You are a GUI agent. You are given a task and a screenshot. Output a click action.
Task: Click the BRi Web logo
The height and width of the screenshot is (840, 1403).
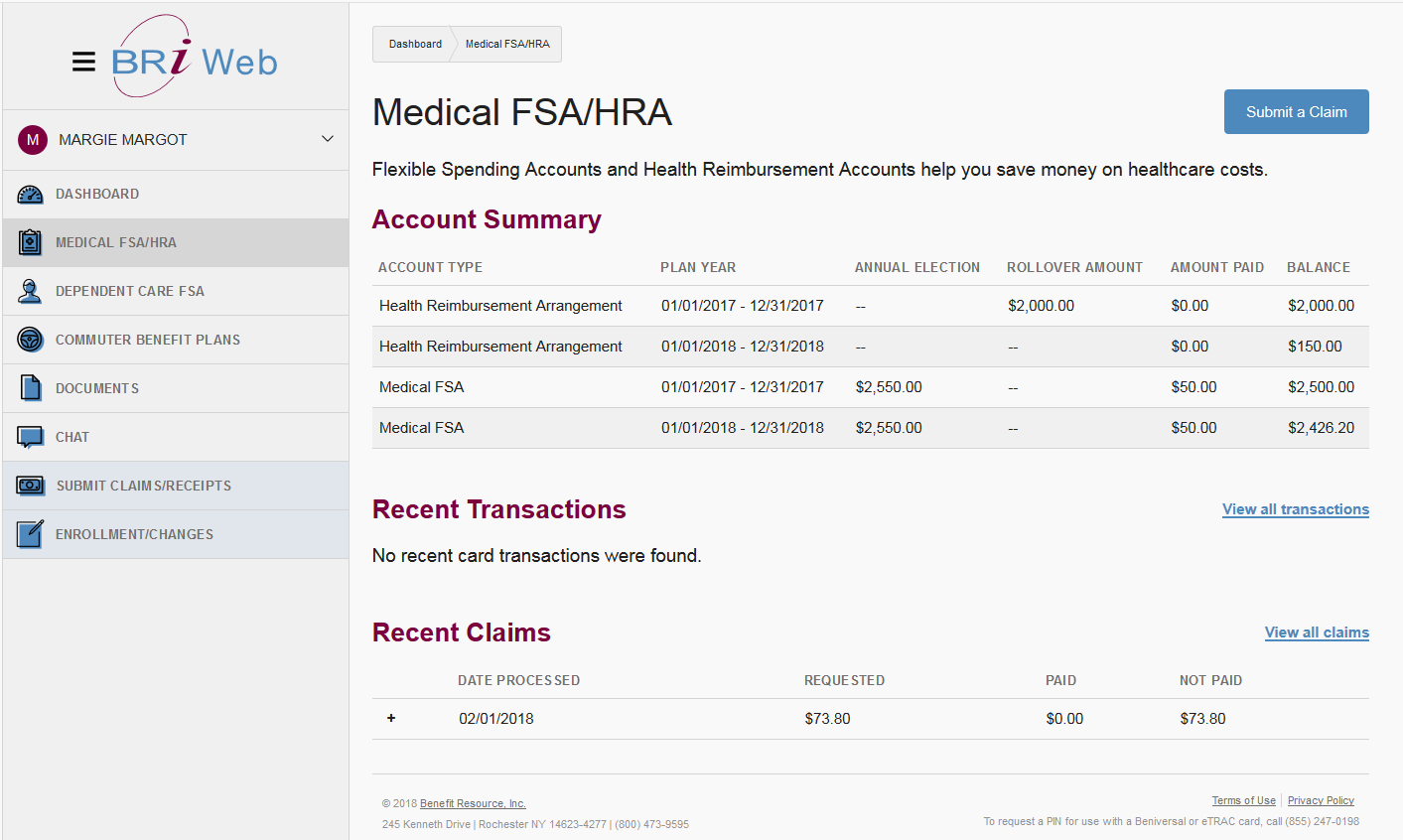point(194,60)
